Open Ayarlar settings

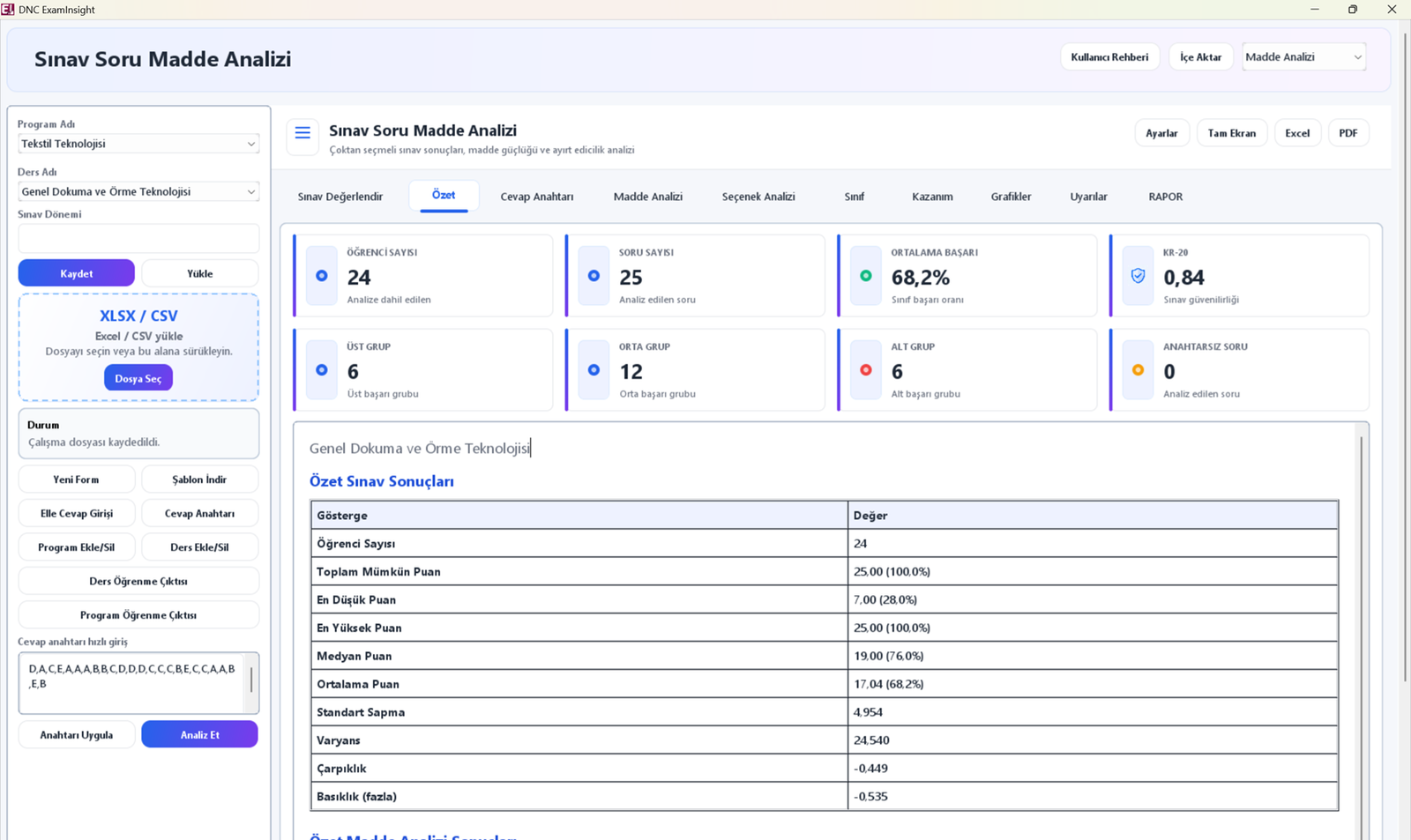click(1161, 133)
